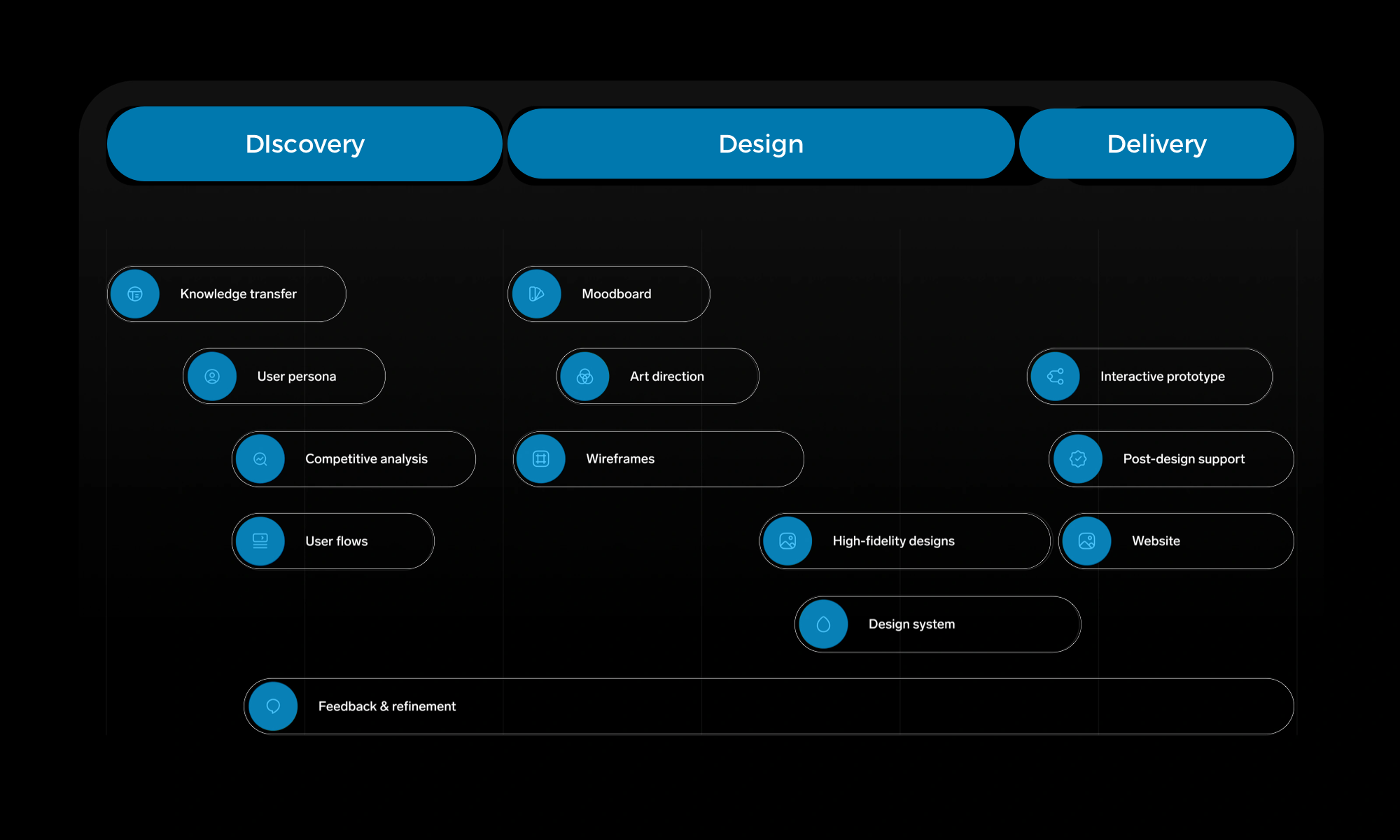Click the High-fidelity designs image icon
This screenshot has height=840, width=1400.
(x=787, y=541)
